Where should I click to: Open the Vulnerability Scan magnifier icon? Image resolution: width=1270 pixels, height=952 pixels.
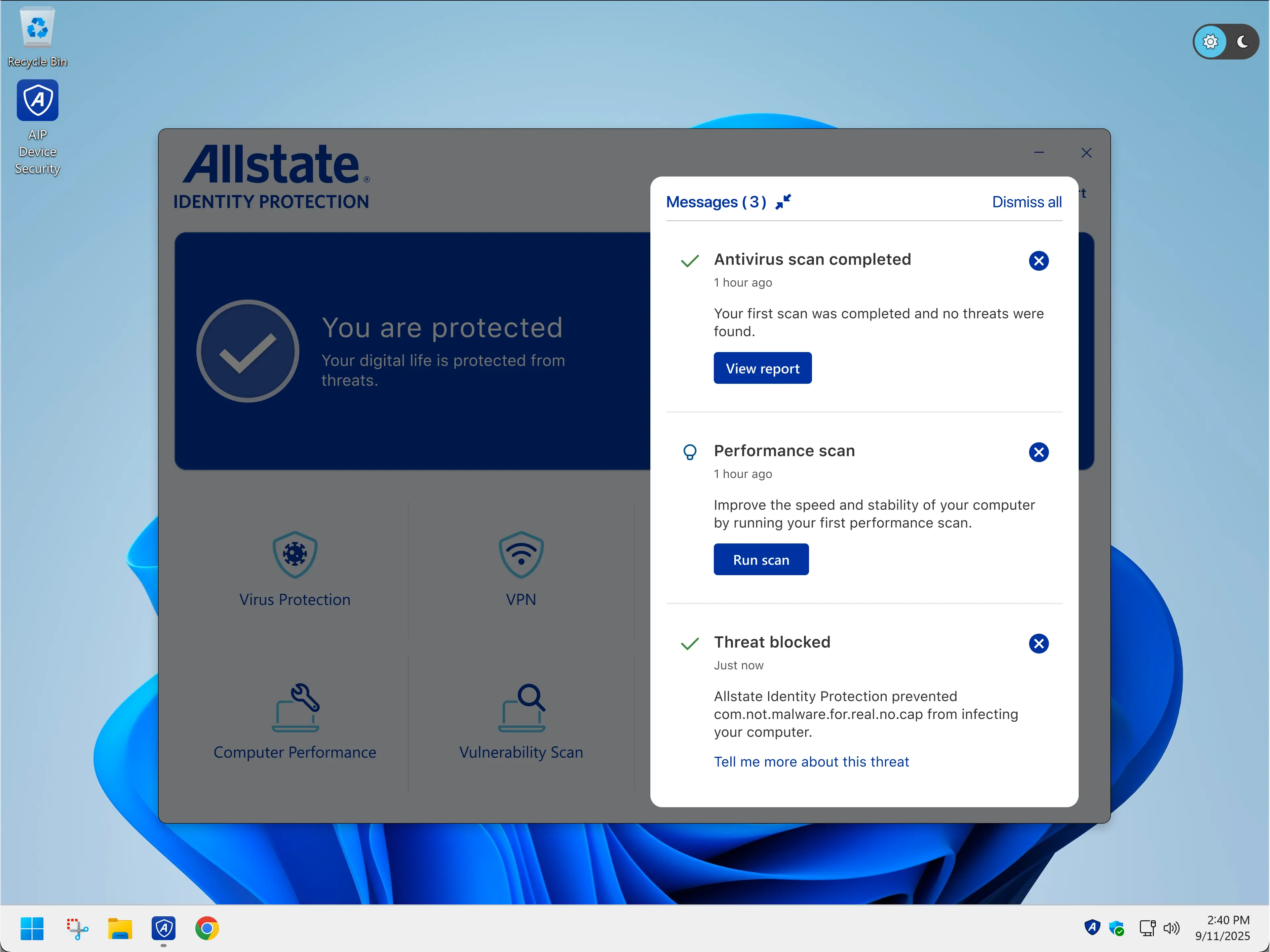pyautogui.click(x=521, y=707)
